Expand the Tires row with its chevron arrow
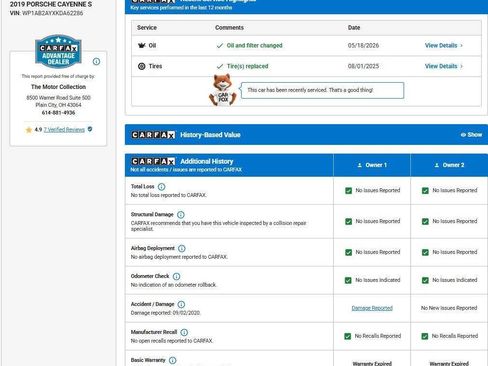The height and width of the screenshot is (366, 488). point(462,66)
